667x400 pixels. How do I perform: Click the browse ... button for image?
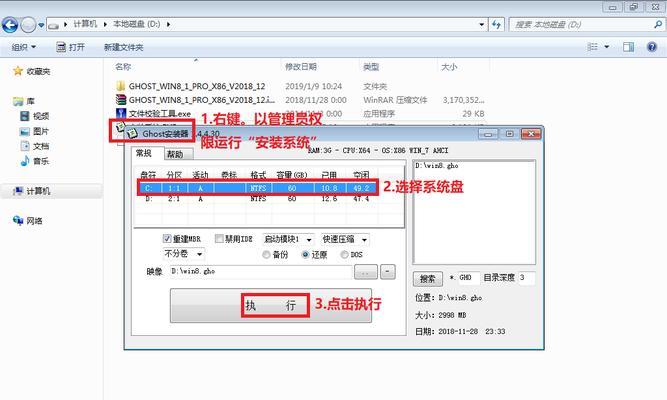(365, 272)
